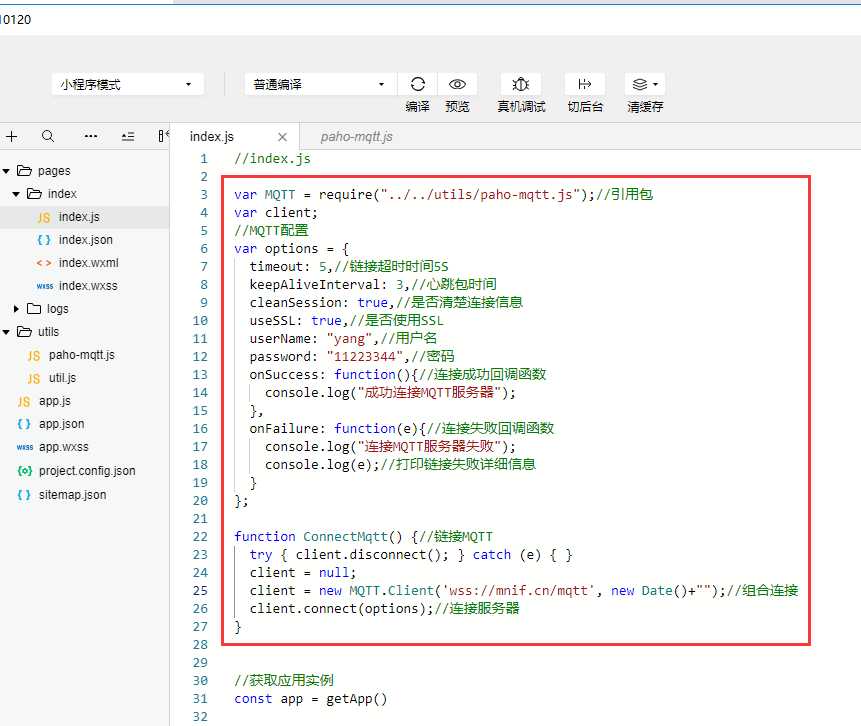This screenshot has width=861, height=726.
Task: Click the config icon of project.config.json
Action: tap(24, 471)
